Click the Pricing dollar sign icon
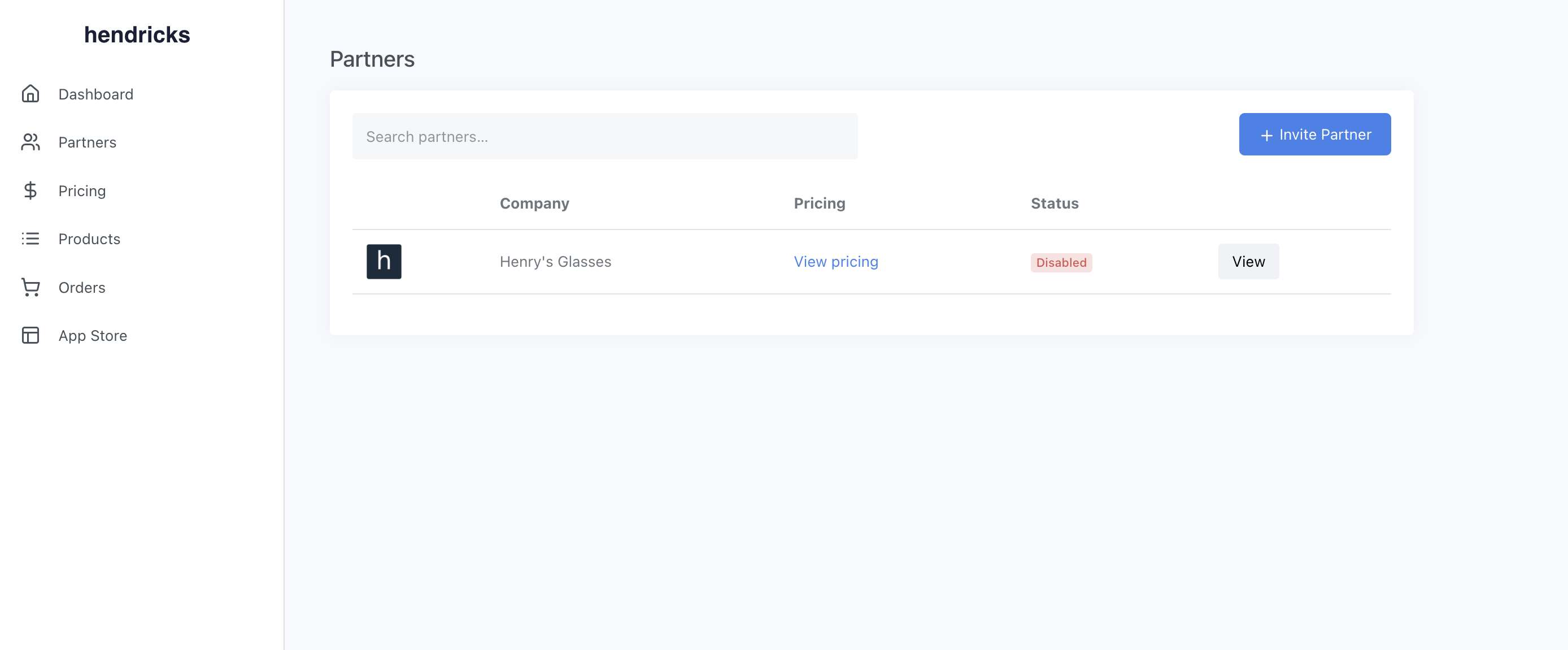1568x650 pixels. (x=31, y=190)
